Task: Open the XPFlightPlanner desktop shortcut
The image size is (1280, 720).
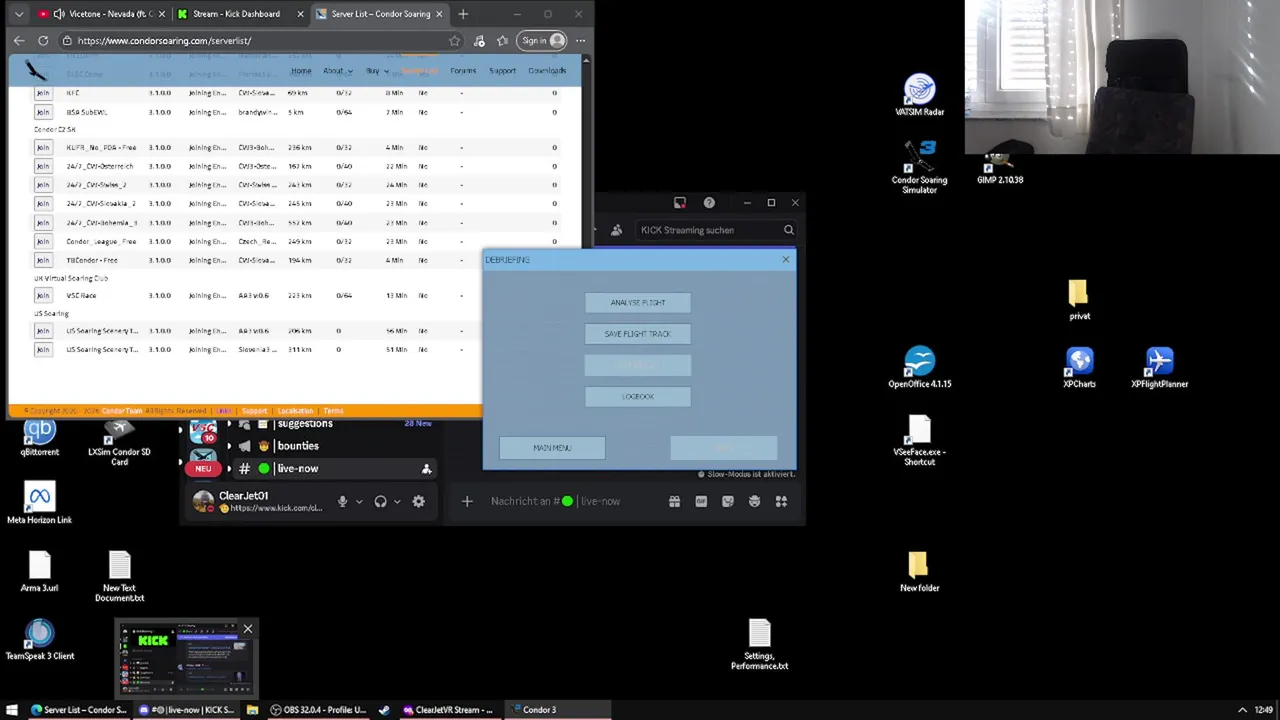Action: 1159,368
